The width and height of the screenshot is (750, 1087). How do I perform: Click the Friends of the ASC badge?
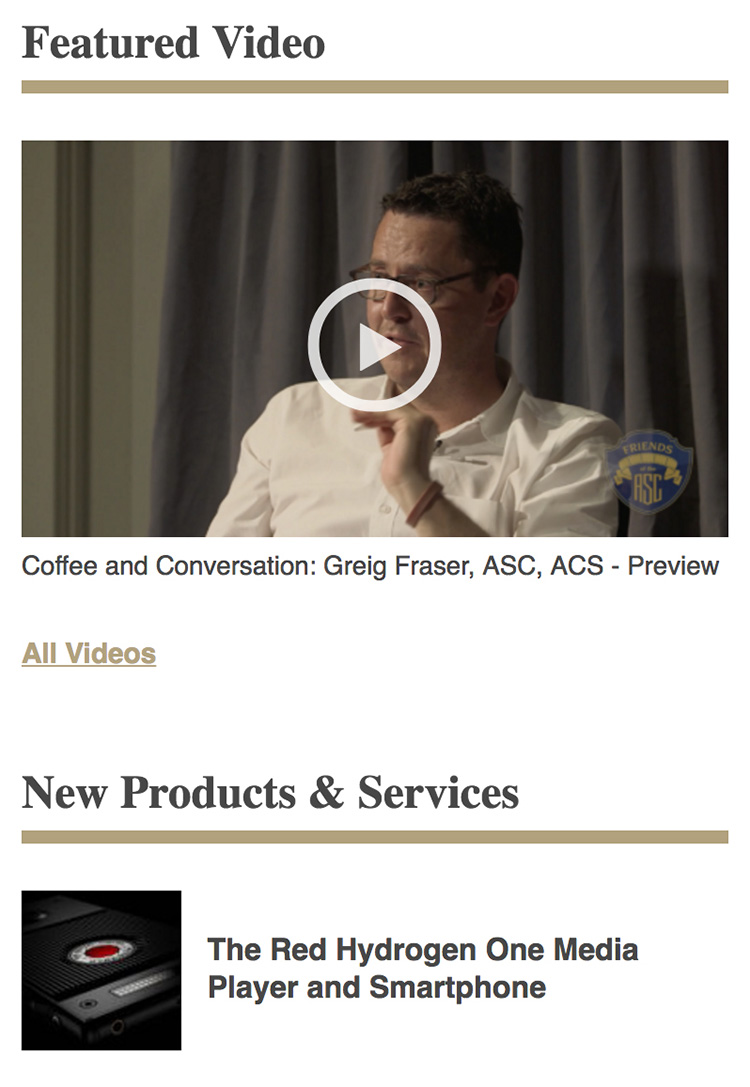point(648,471)
